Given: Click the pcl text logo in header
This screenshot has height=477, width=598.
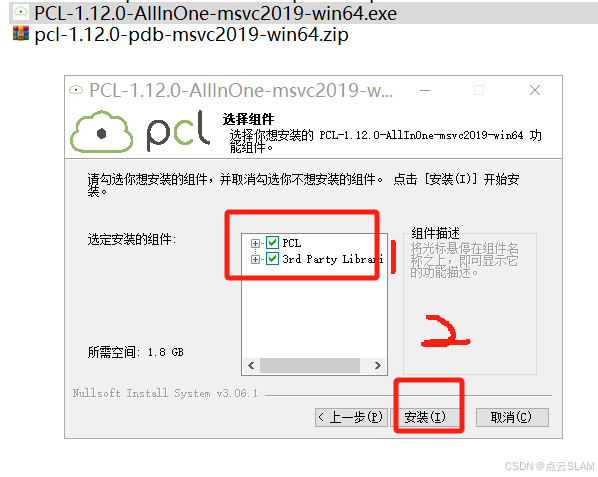Looking at the screenshot, I should [x=178, y=130].
